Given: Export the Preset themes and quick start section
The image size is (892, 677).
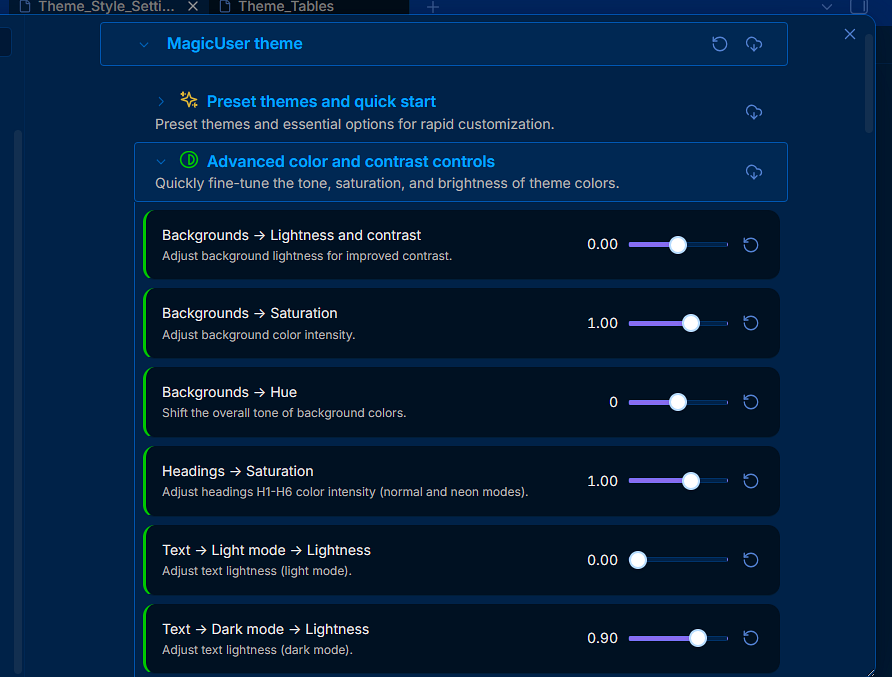Looking at the screenshot, I should pos(754,112).
